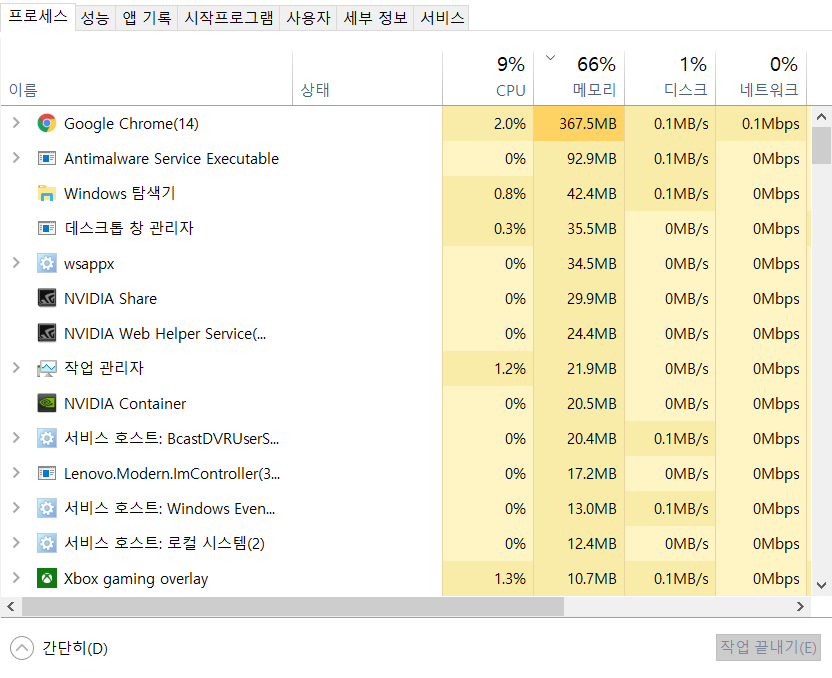
Task: Click the vertical scroll up arrow
Action: 821,117
